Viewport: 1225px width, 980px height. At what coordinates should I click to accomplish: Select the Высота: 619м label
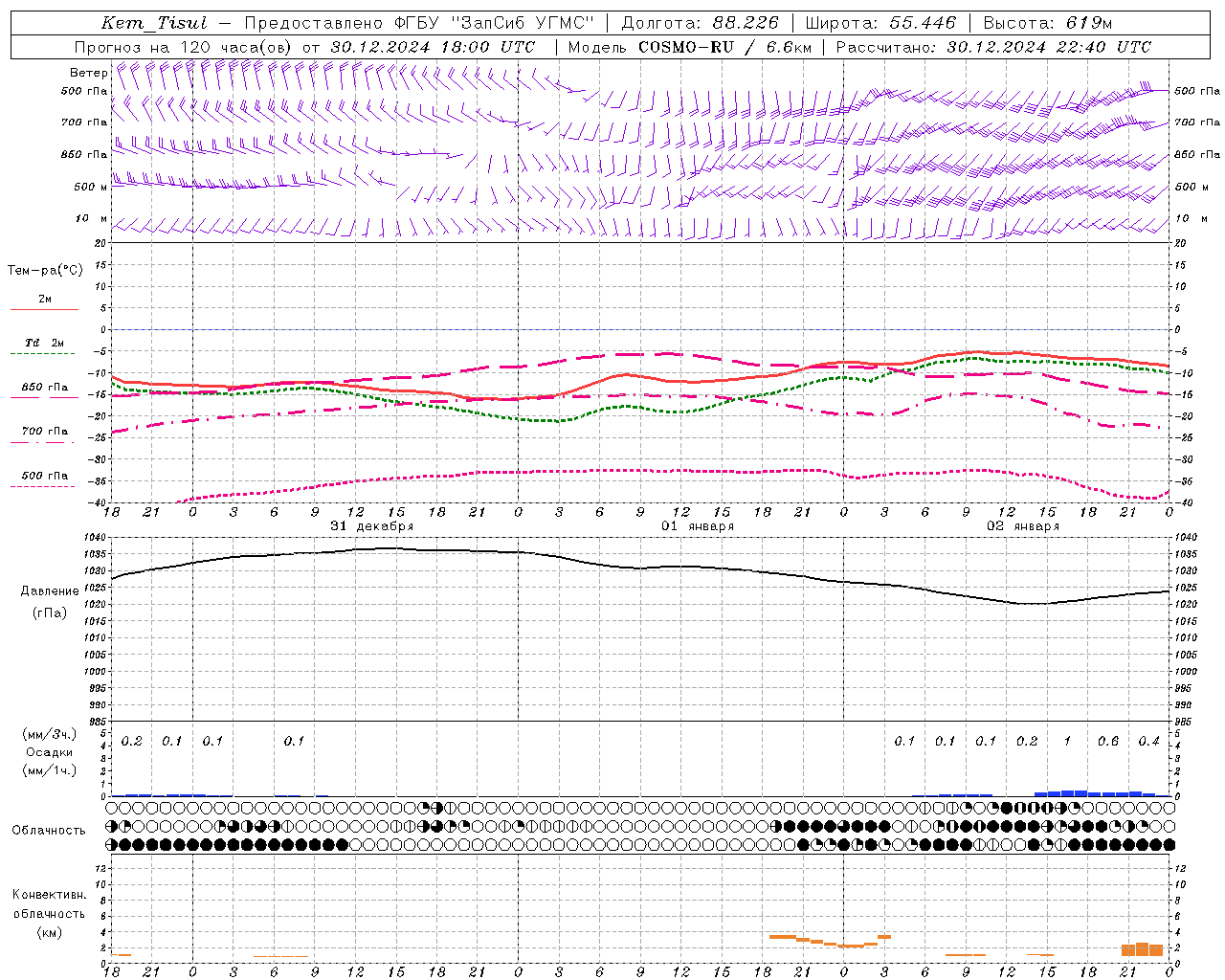(1047, 23)
